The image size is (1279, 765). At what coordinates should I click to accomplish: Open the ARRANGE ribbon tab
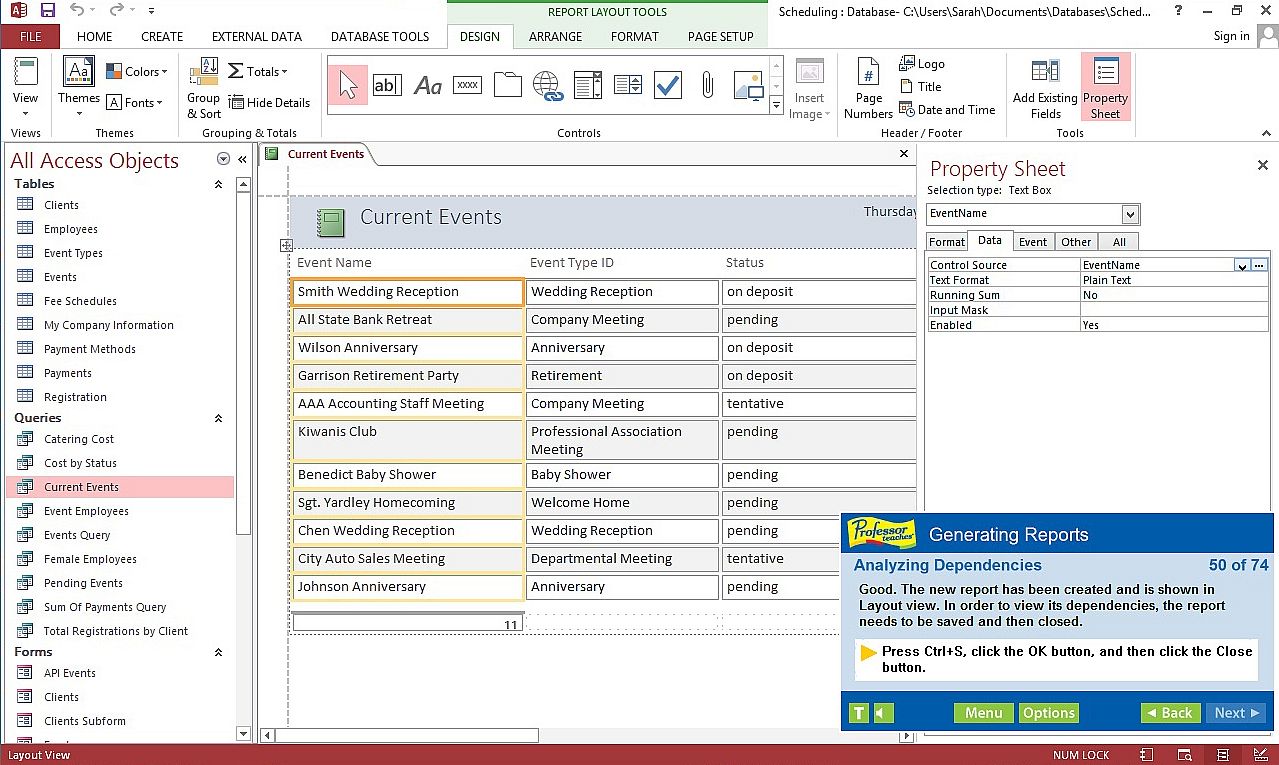pyautogui.click(x=555, y=37)
